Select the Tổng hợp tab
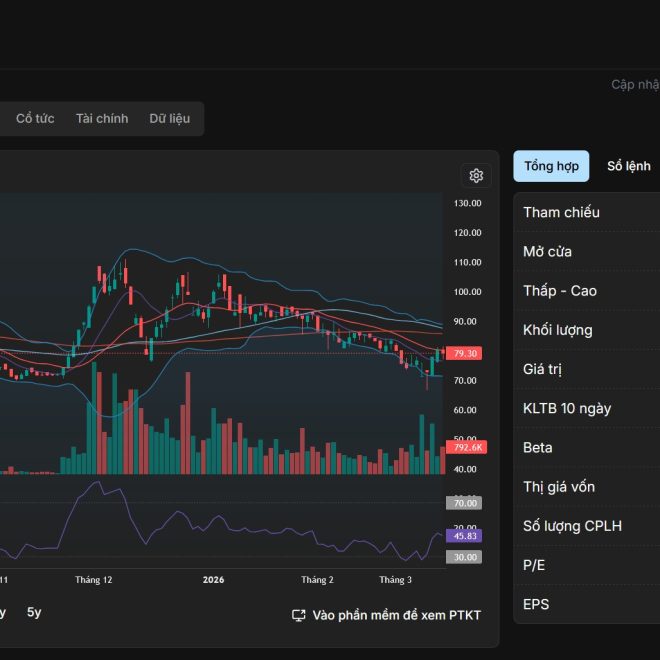 [x=551, y=166]
